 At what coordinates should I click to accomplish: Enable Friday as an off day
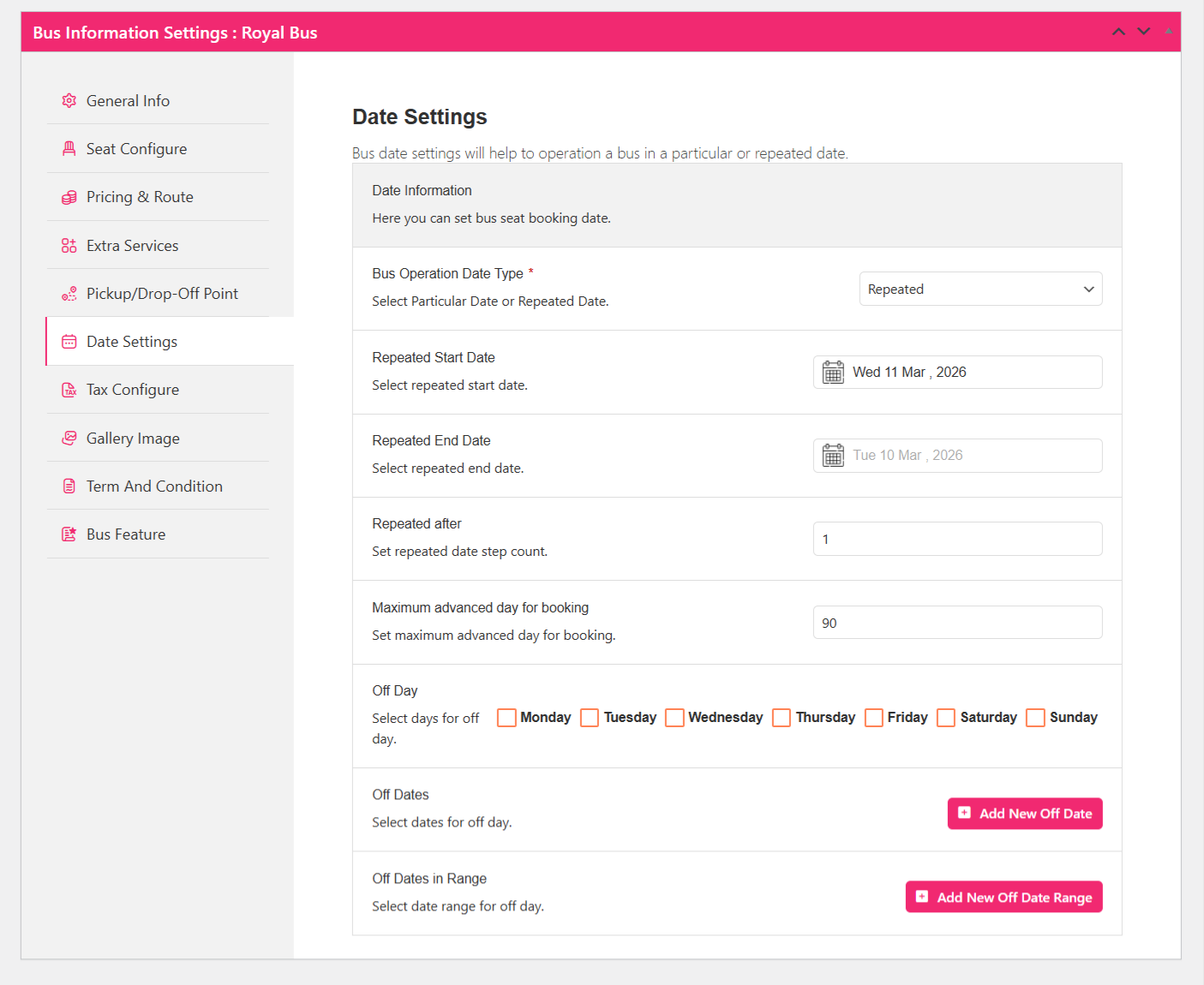pos(873,718)
